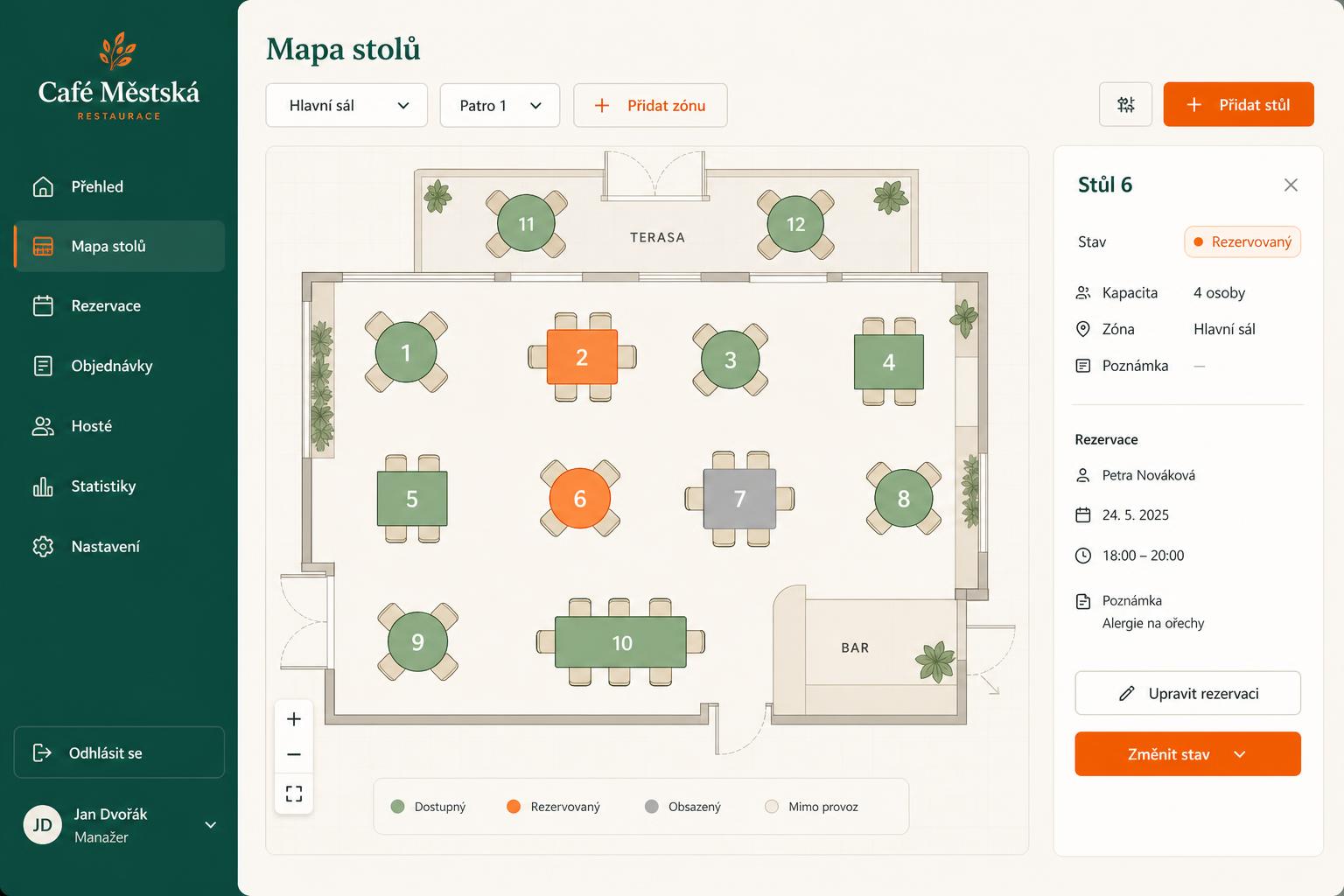Fit the floor map to fullscreen

294,794
